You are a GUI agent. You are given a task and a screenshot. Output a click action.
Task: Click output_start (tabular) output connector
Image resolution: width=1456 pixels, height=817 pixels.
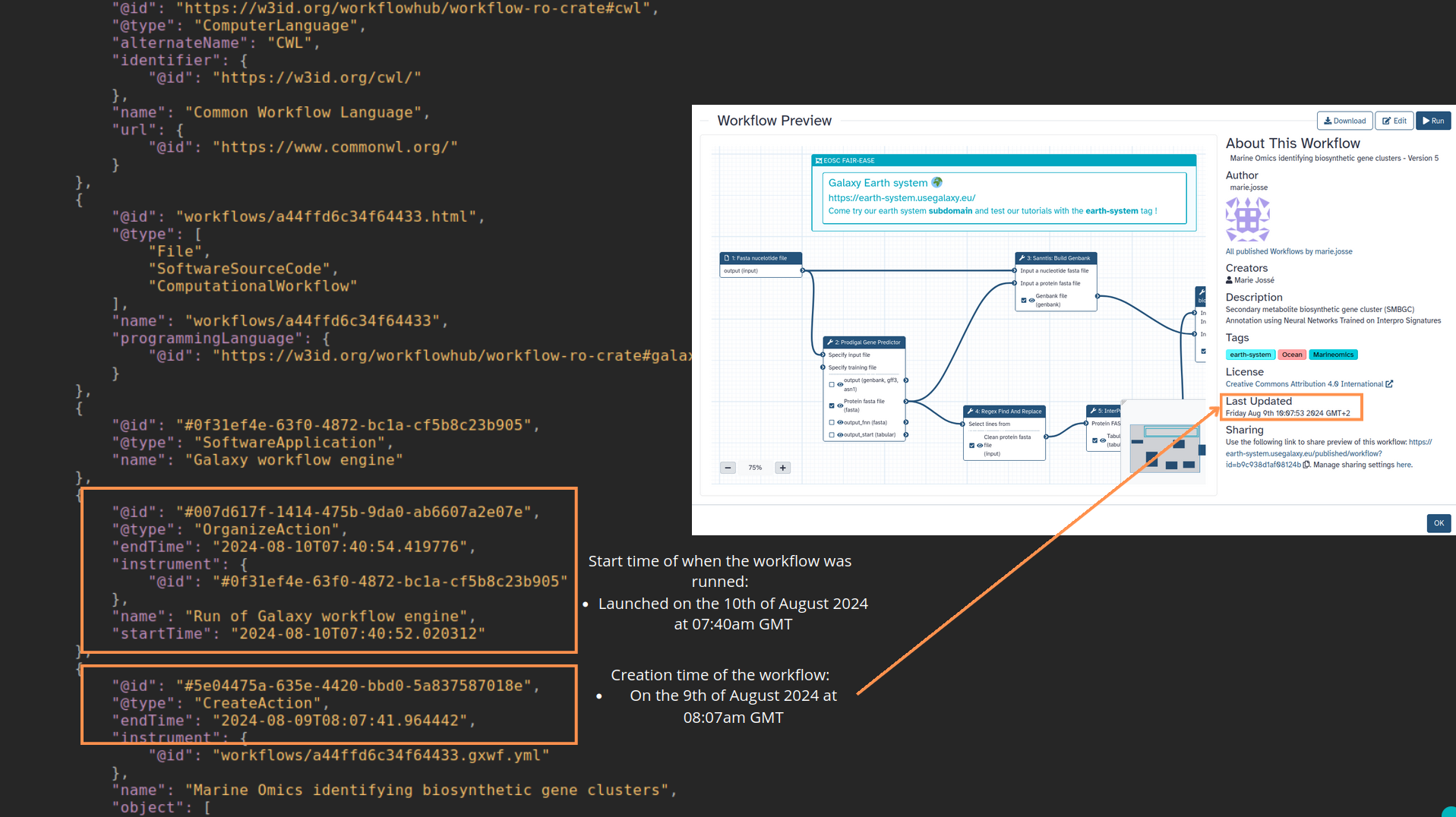(906, 435)
